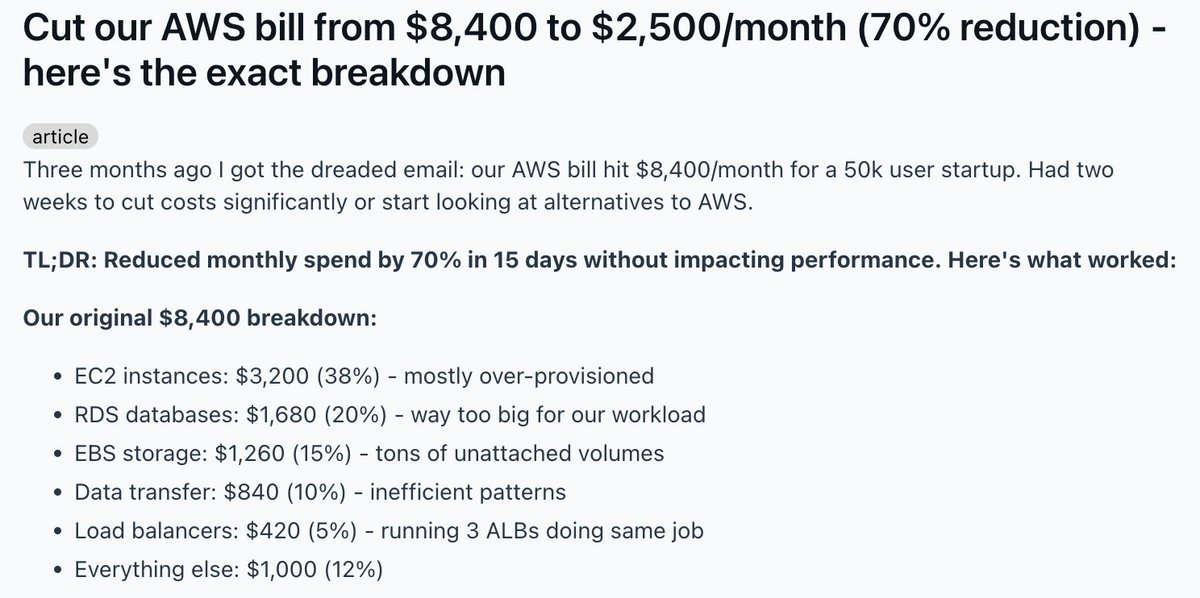The image size is (1200, 598).
Task: Click "here's the exact breakdown" title line
Action: [x=262, y=73]
